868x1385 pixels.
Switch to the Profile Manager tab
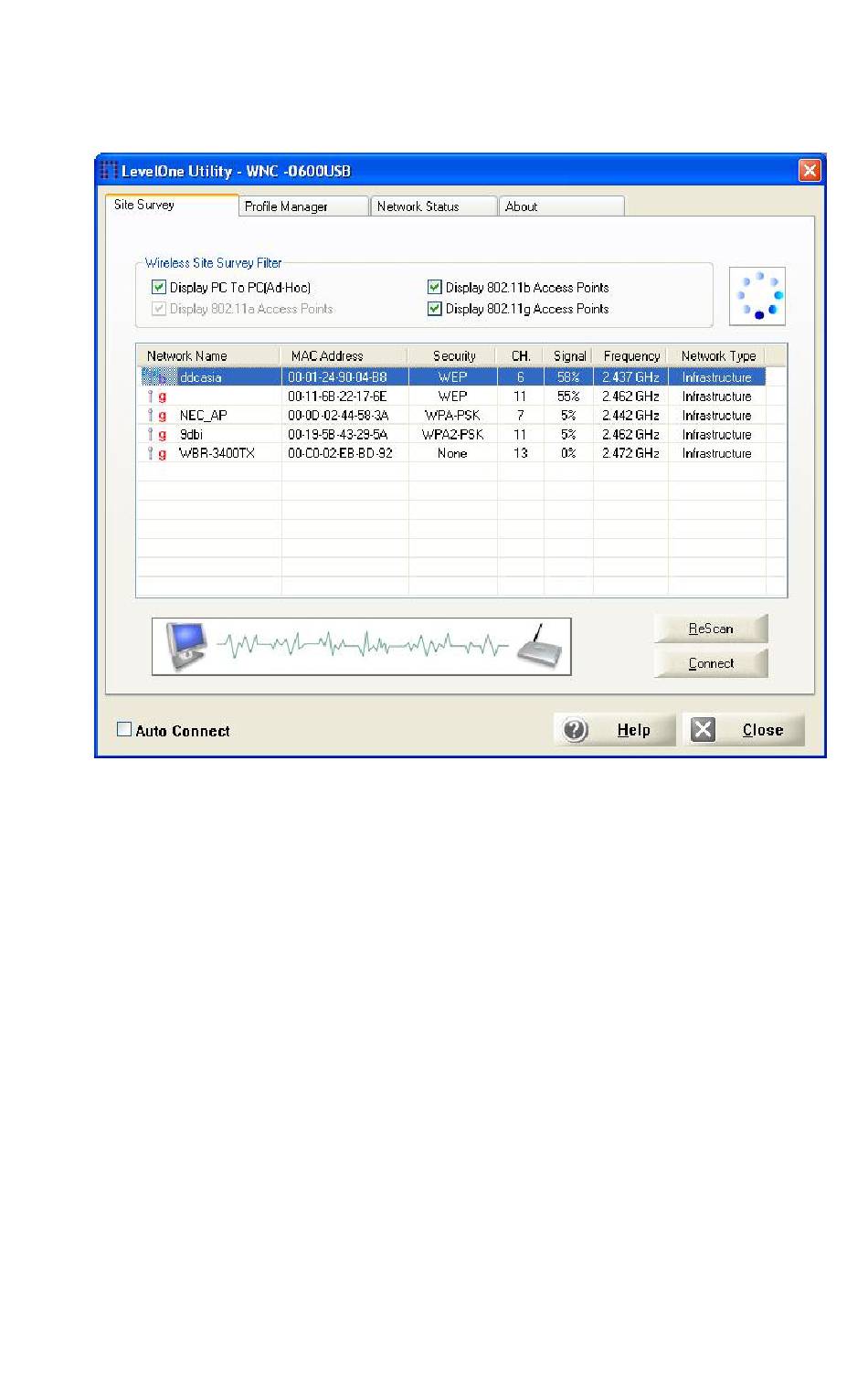pos(302,206)
